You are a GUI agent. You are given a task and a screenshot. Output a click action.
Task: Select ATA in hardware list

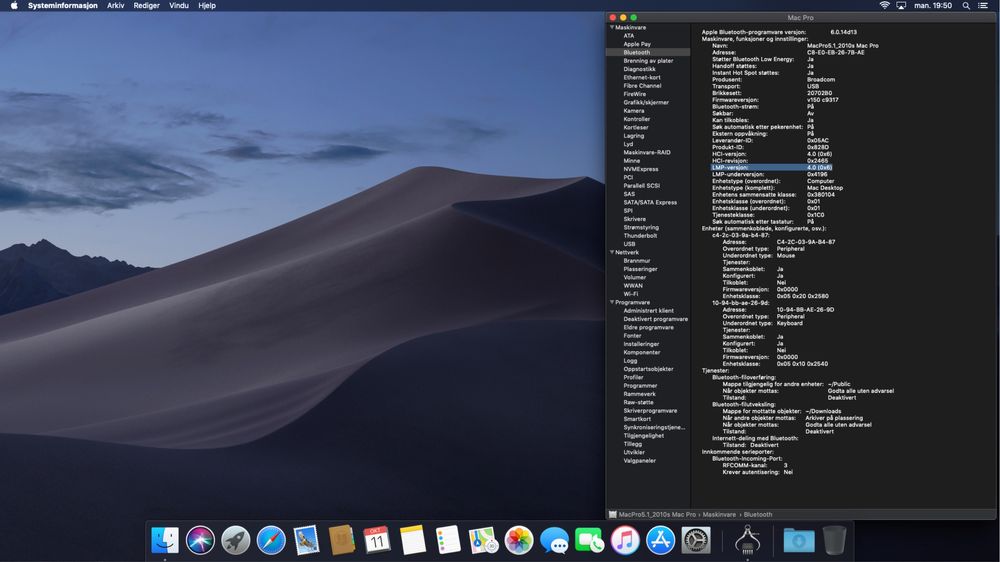(x=629, y=36)
